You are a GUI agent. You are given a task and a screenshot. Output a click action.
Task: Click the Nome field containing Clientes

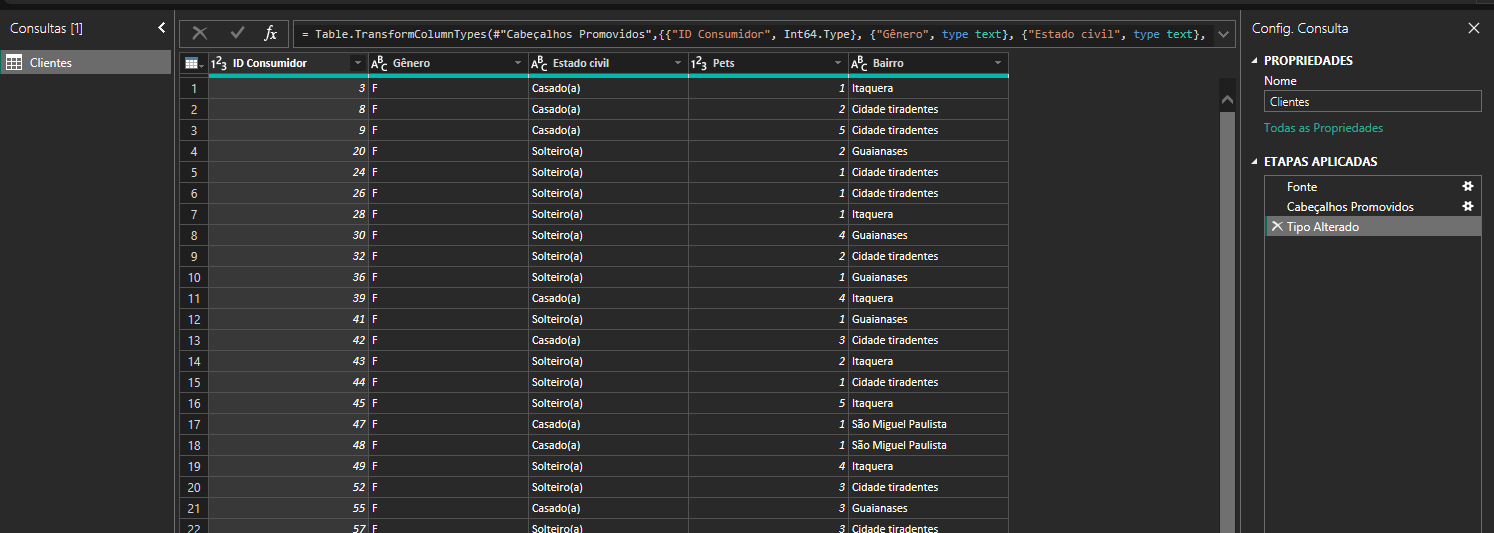[1372, 101]
